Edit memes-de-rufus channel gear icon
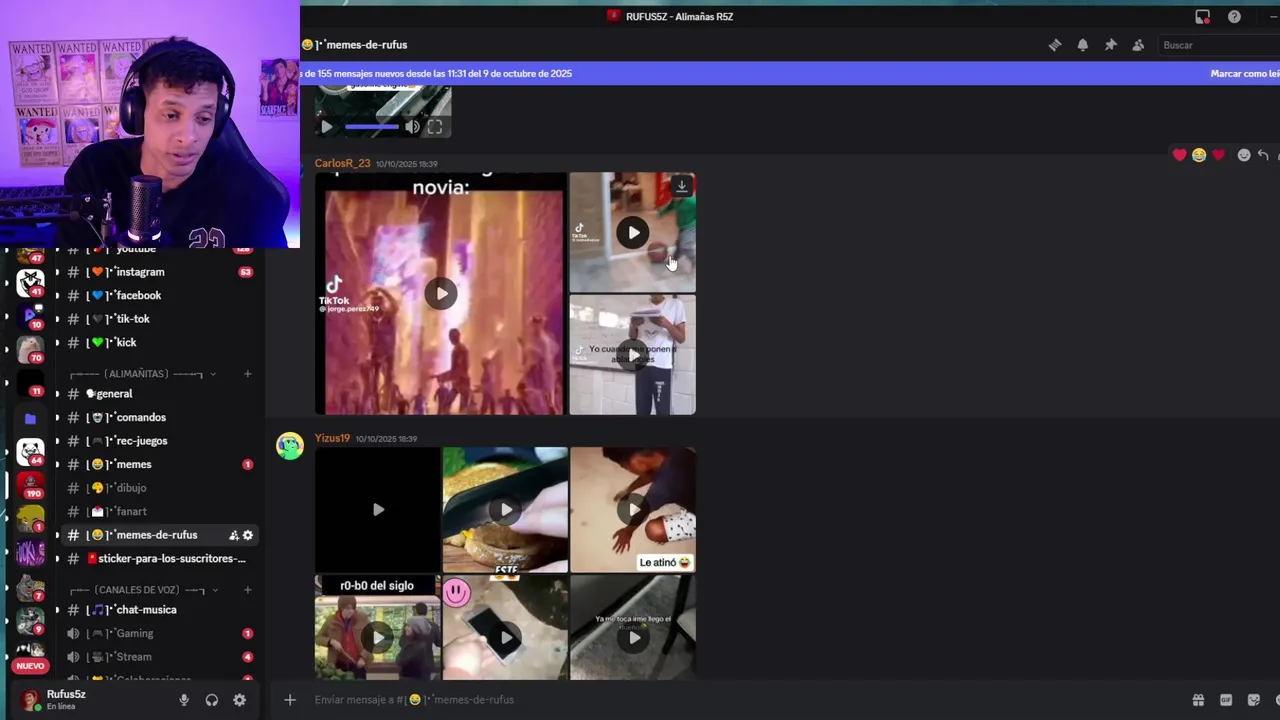 pyautogui.click(x=248, y=535)
